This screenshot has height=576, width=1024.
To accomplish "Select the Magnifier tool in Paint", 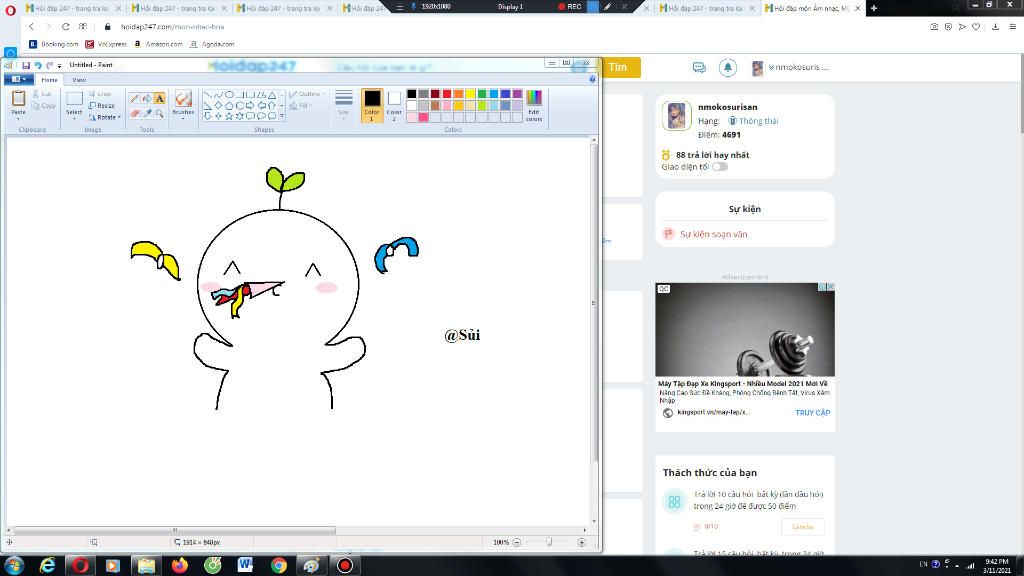I will (x=159, y=113).
